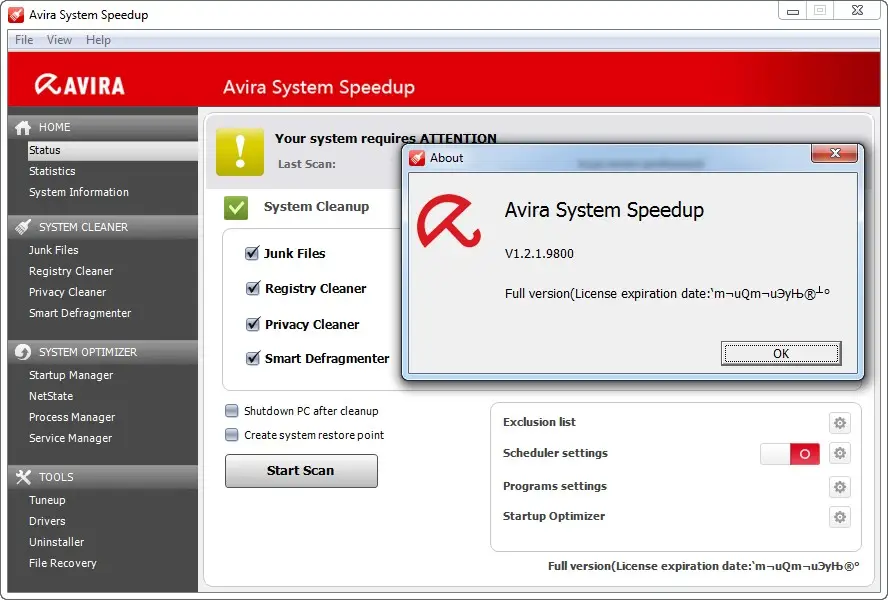The width and height of the screenshot is (888, 600).
Task: Click the Home house icon in sidebar
Action: point(23,127)
